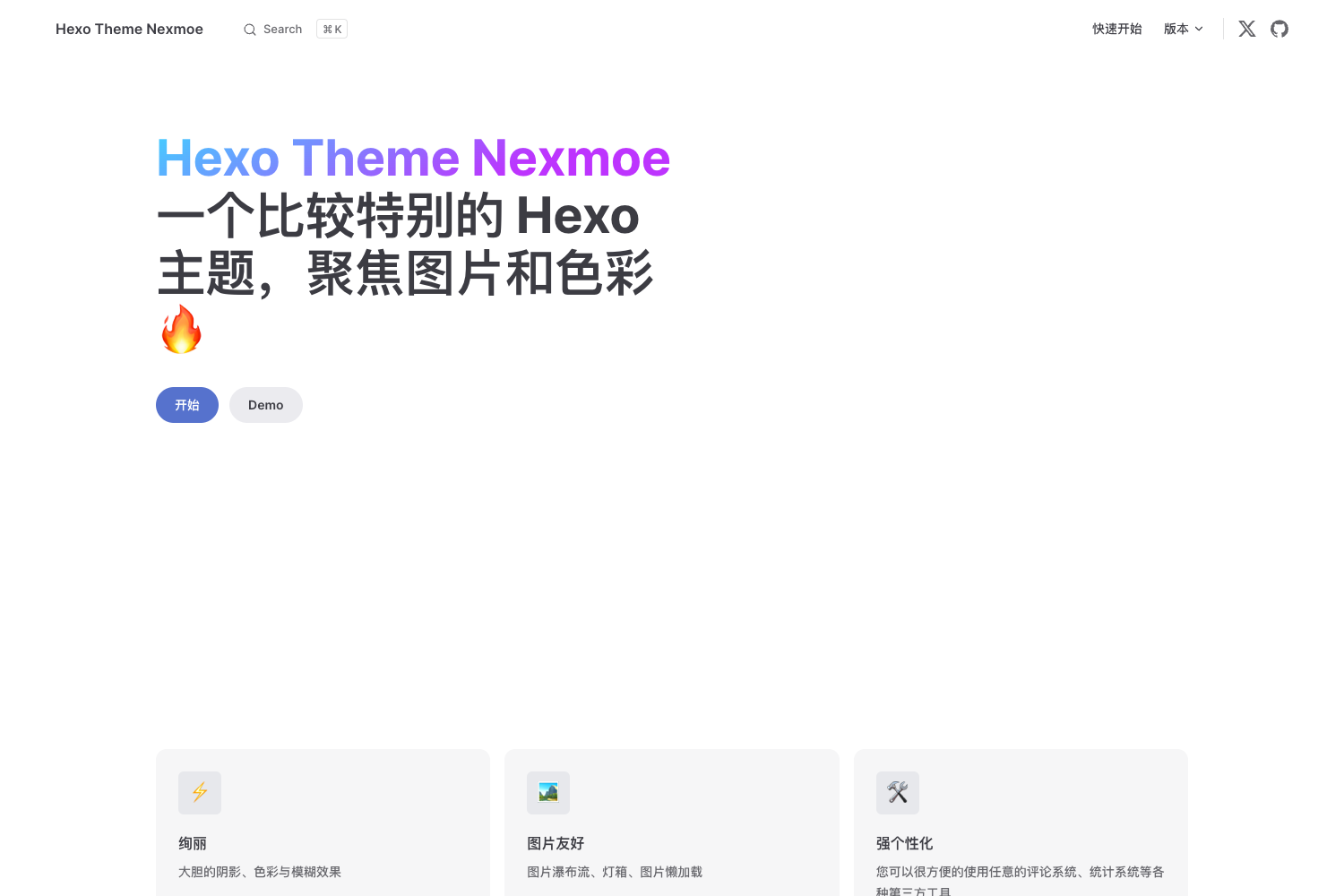Screen dimensions: 1344x896
Task: Click the hammer and wrench icon on 强个性化 card
Action: coord(898,792)
